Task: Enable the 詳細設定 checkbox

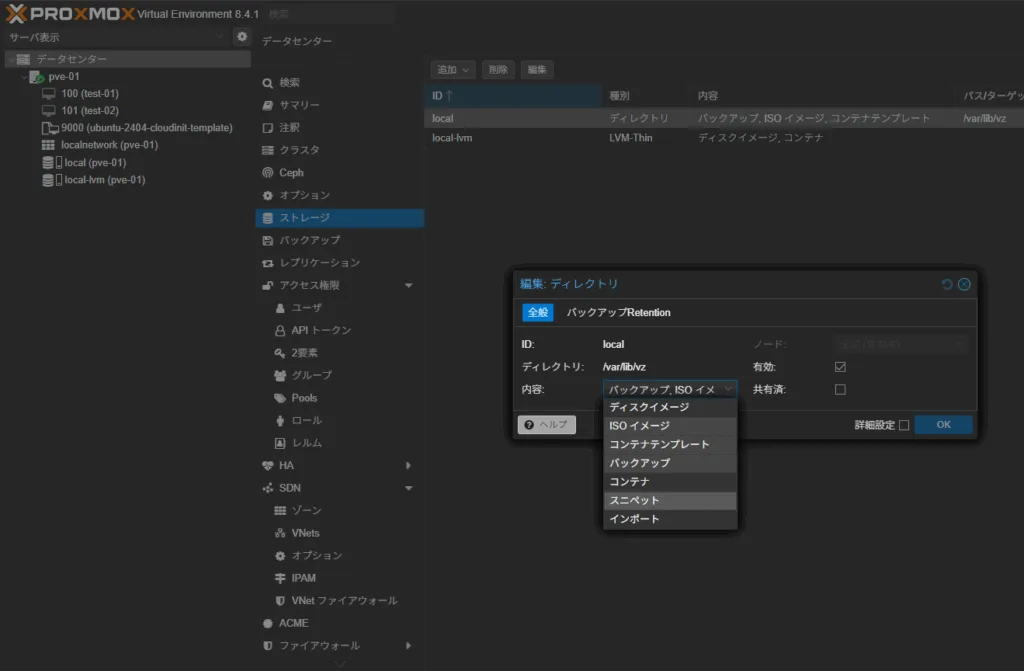Action: pyautogui.click(x=904, y=425)
